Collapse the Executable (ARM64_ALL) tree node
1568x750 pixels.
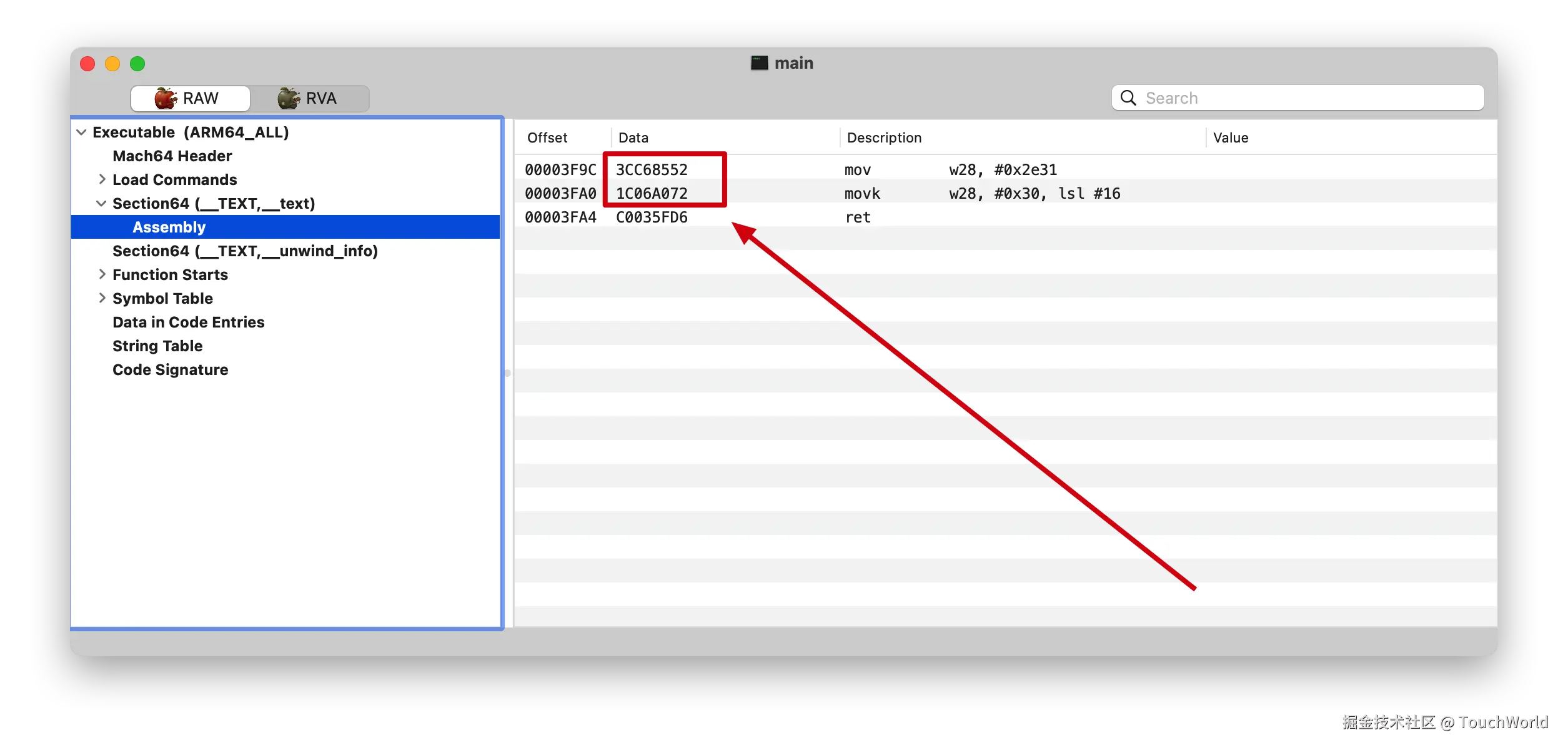tap(81, 132)
